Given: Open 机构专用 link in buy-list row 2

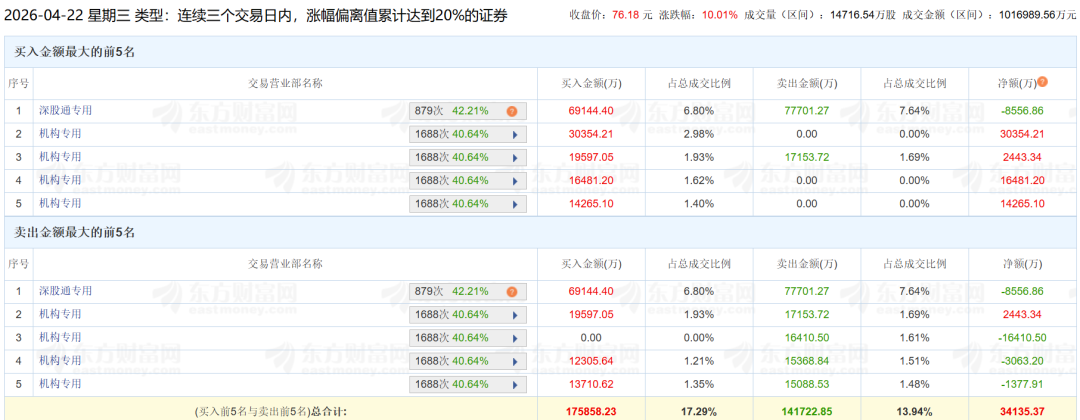Looking at the screenshot, I should click(x=59, y=134).
